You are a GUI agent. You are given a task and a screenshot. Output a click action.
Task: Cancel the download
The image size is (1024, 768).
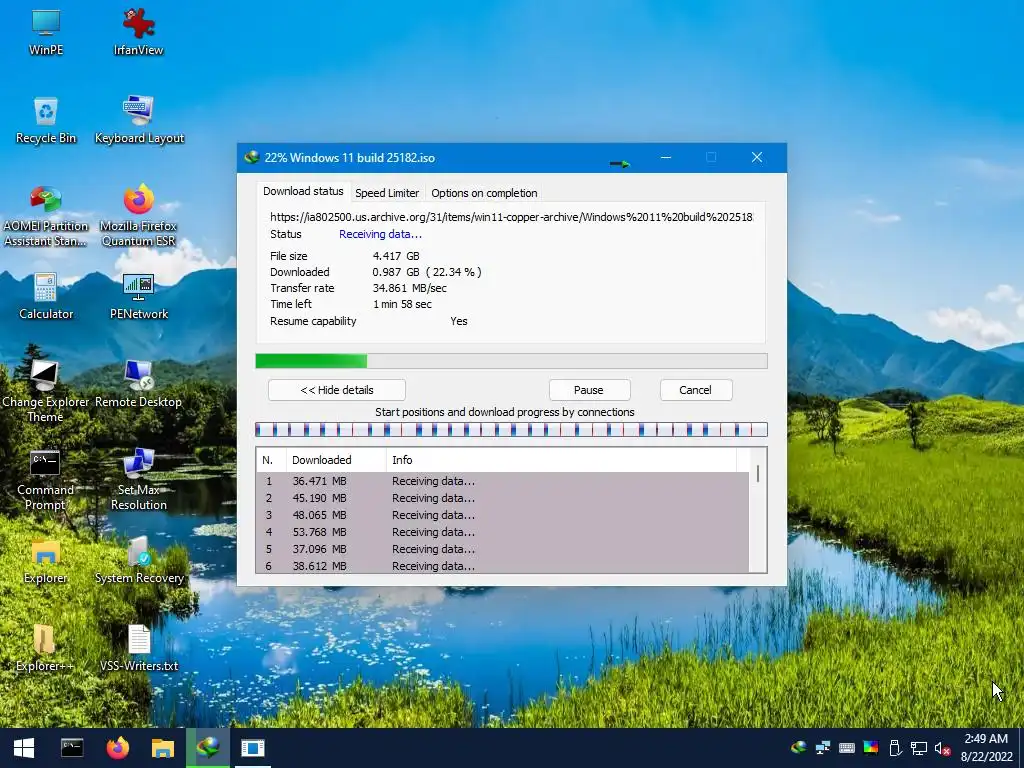coord(696,390)
